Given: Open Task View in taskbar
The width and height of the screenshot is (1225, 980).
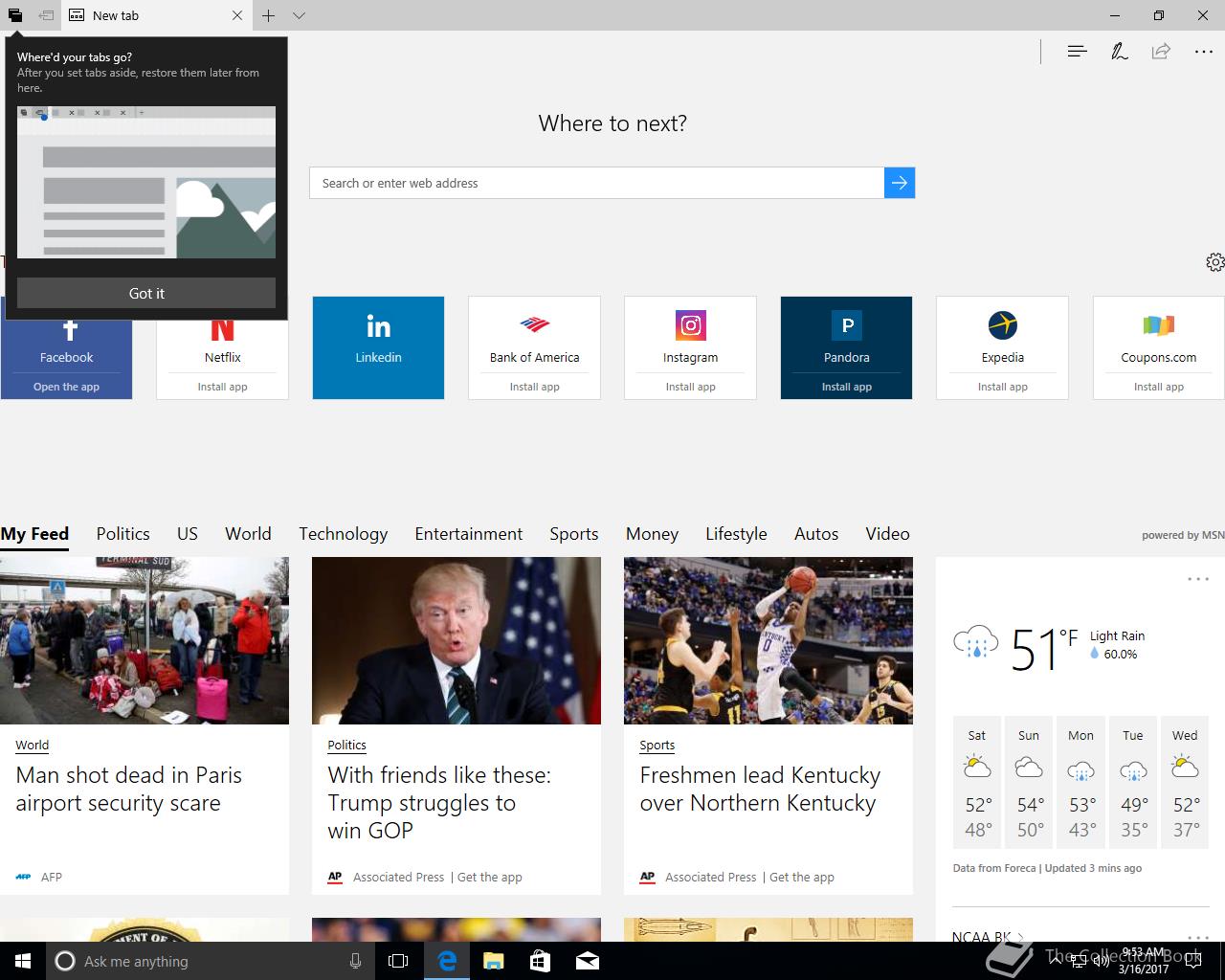Looking at the screenshot, I should click(x=398, y=961).
